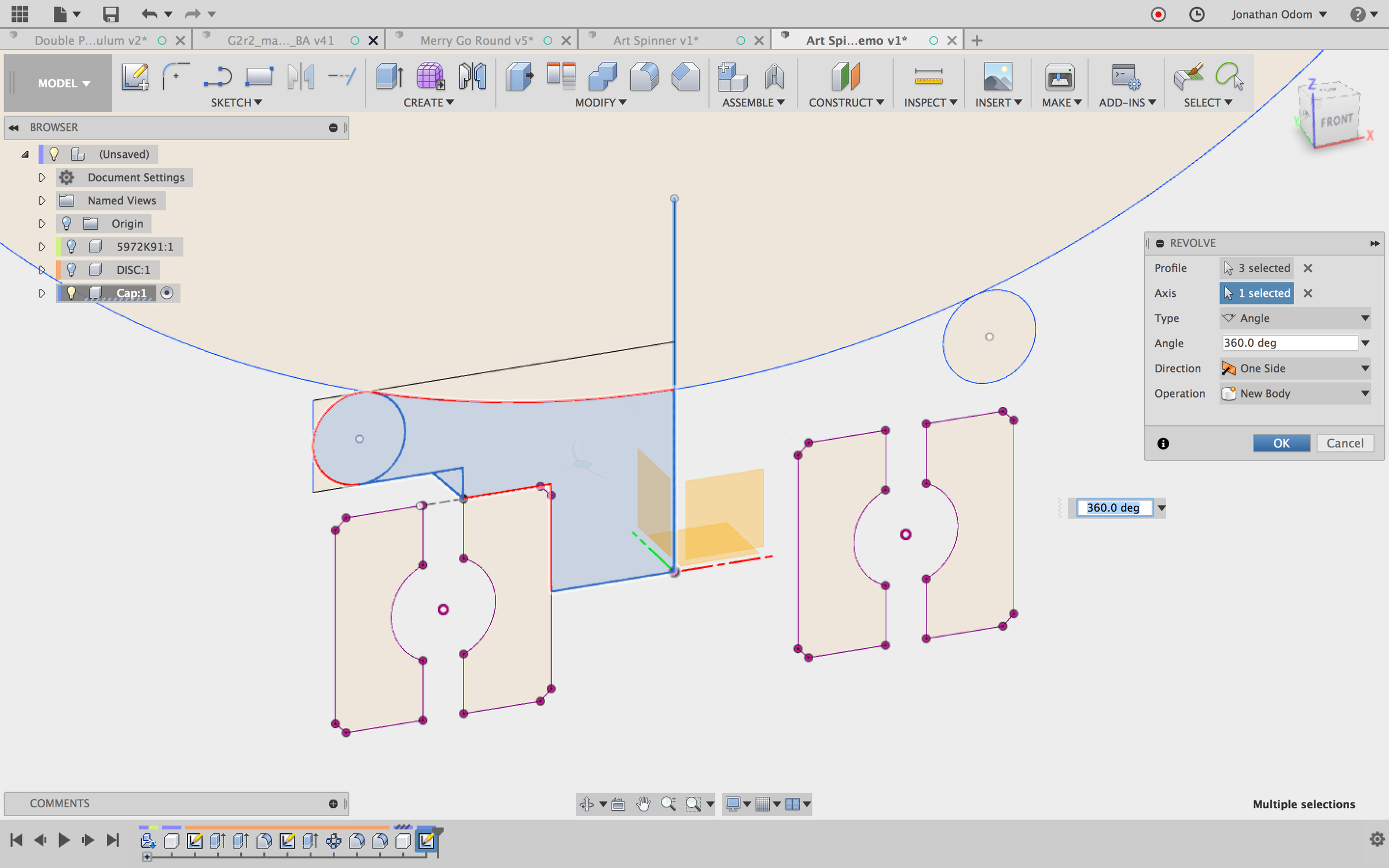Open the job status clock icon

click(1196, 14)
